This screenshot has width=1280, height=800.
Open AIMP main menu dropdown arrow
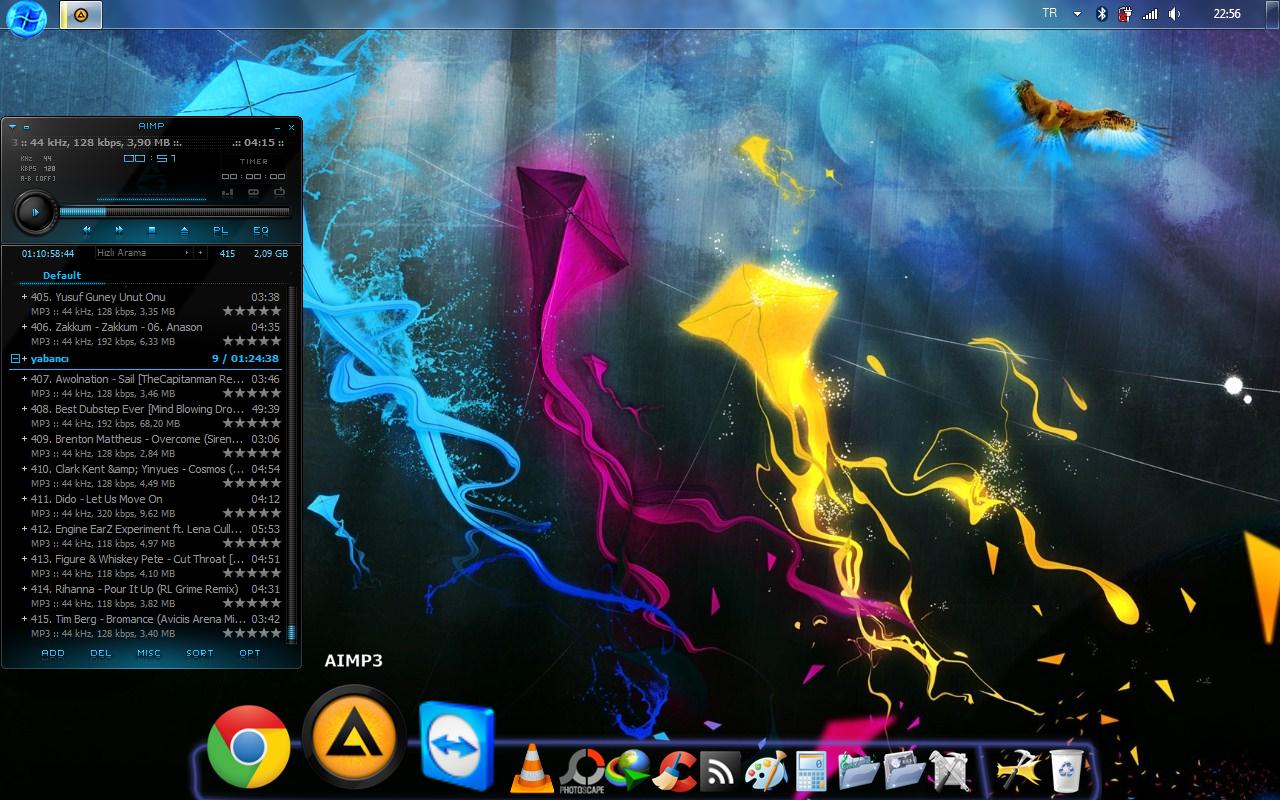12,127
